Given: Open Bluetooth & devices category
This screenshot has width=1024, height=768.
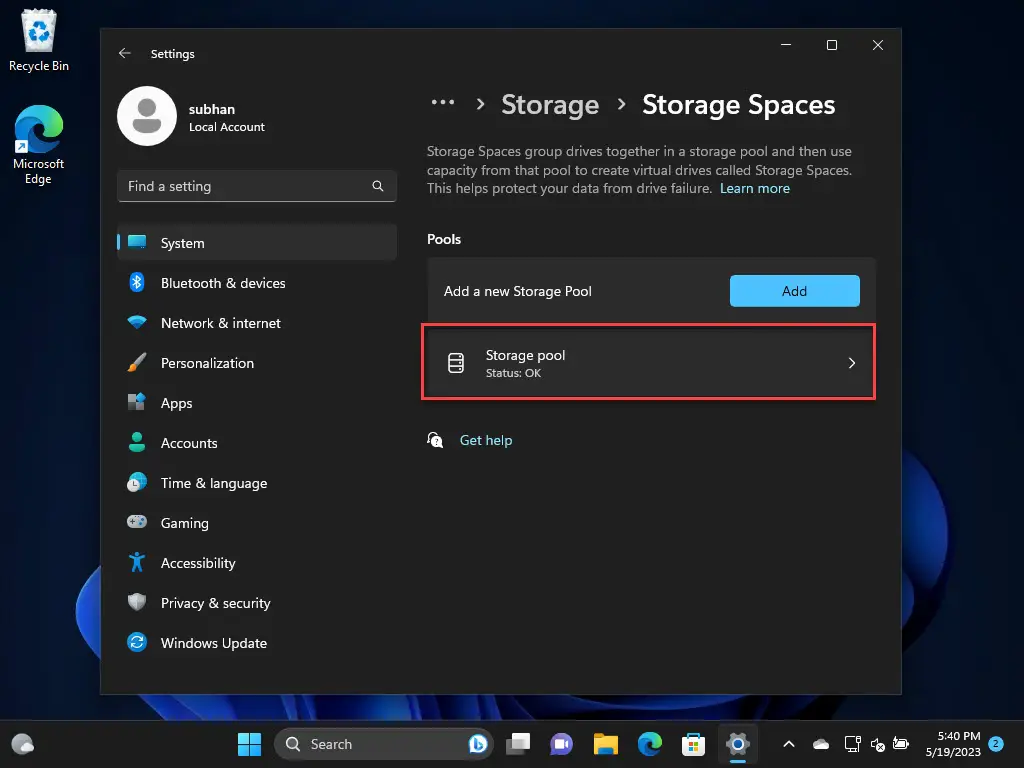Looking at the screenshot, I should tap(257, 283).
